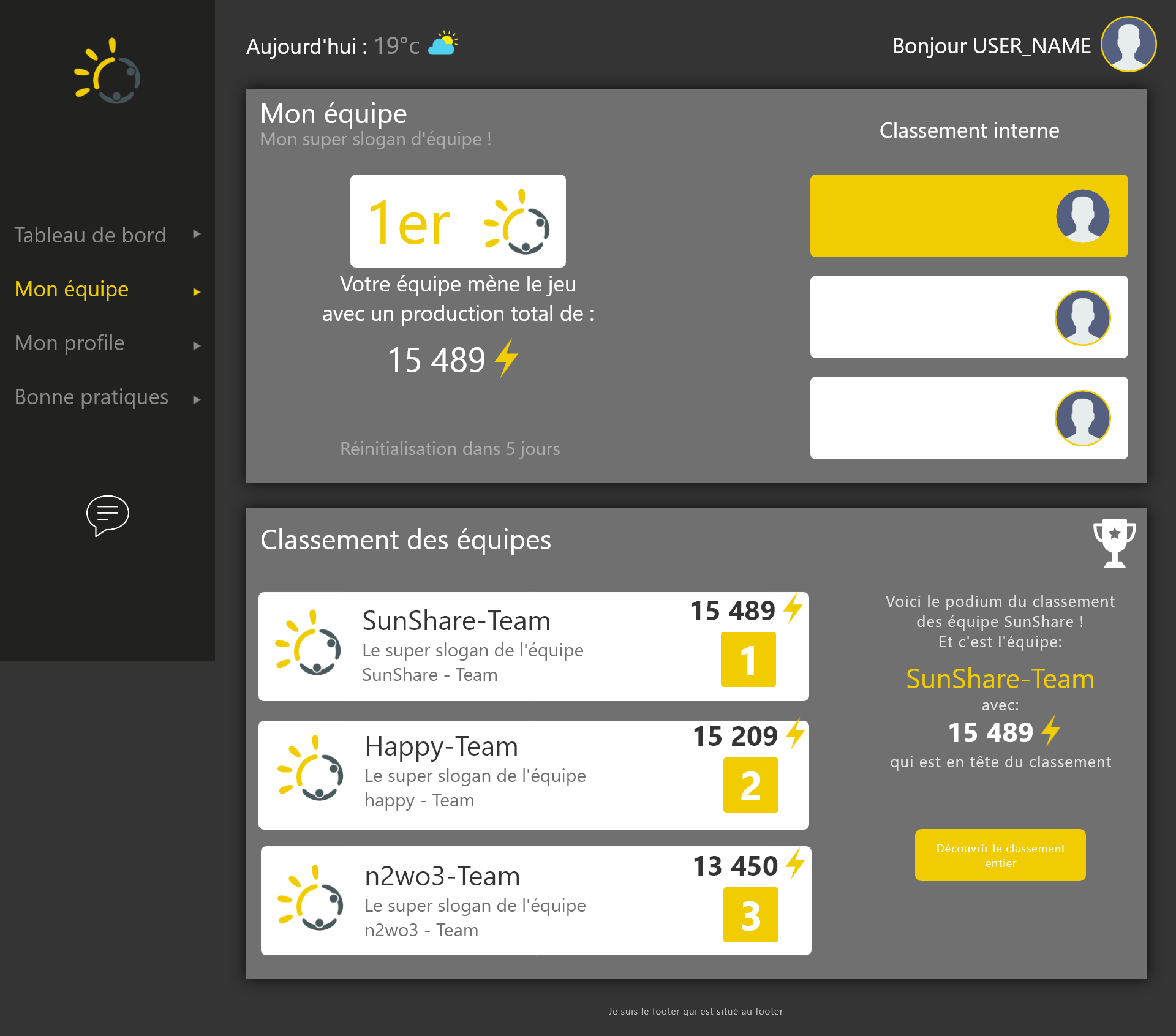Click rank 2 yellow badge for Happy-Team
Image resolution: width=1176 pixels, height=1036 pixels.
click(750, 786)
